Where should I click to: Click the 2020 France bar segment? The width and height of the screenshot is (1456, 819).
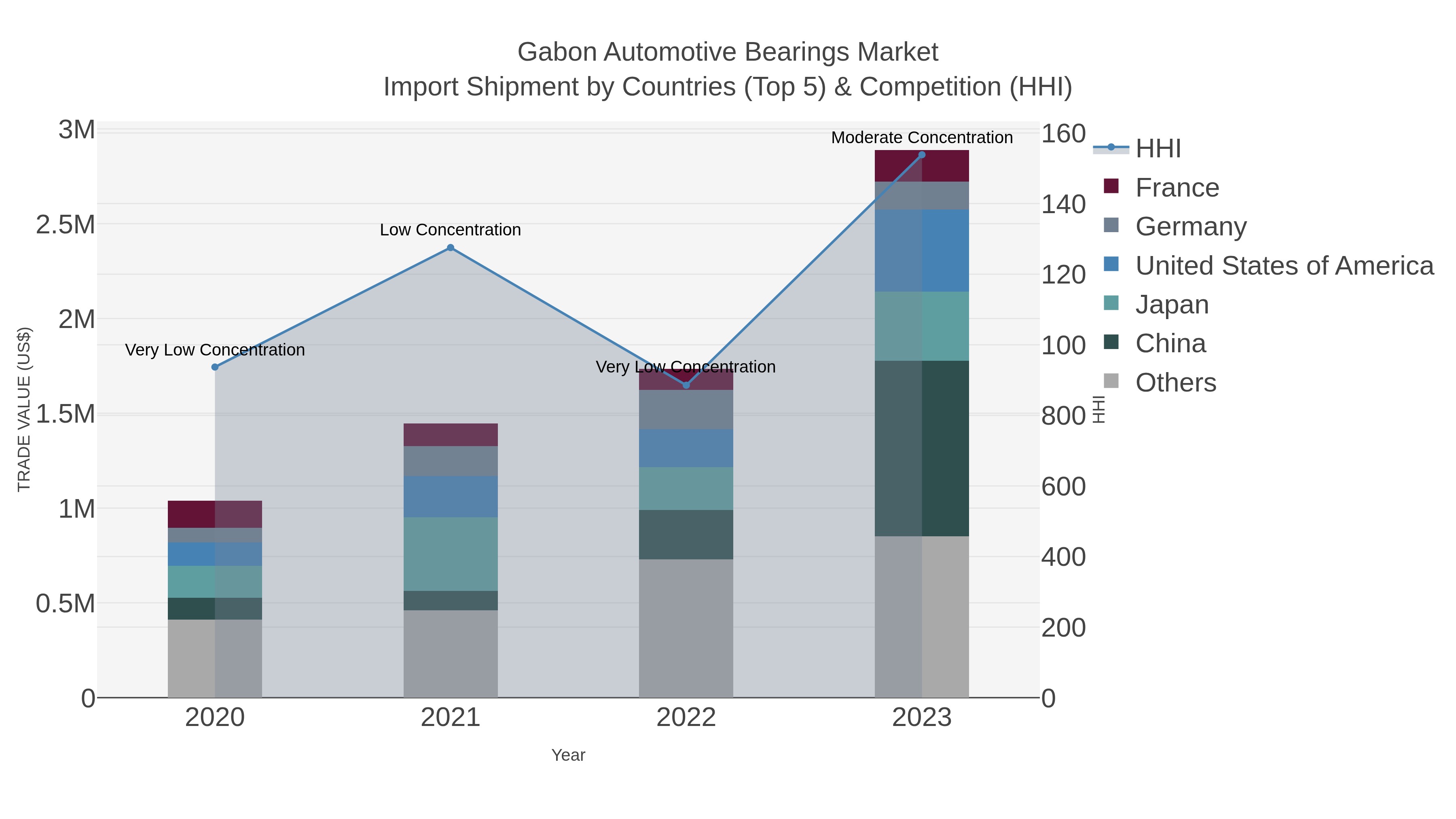coord(215,514)
